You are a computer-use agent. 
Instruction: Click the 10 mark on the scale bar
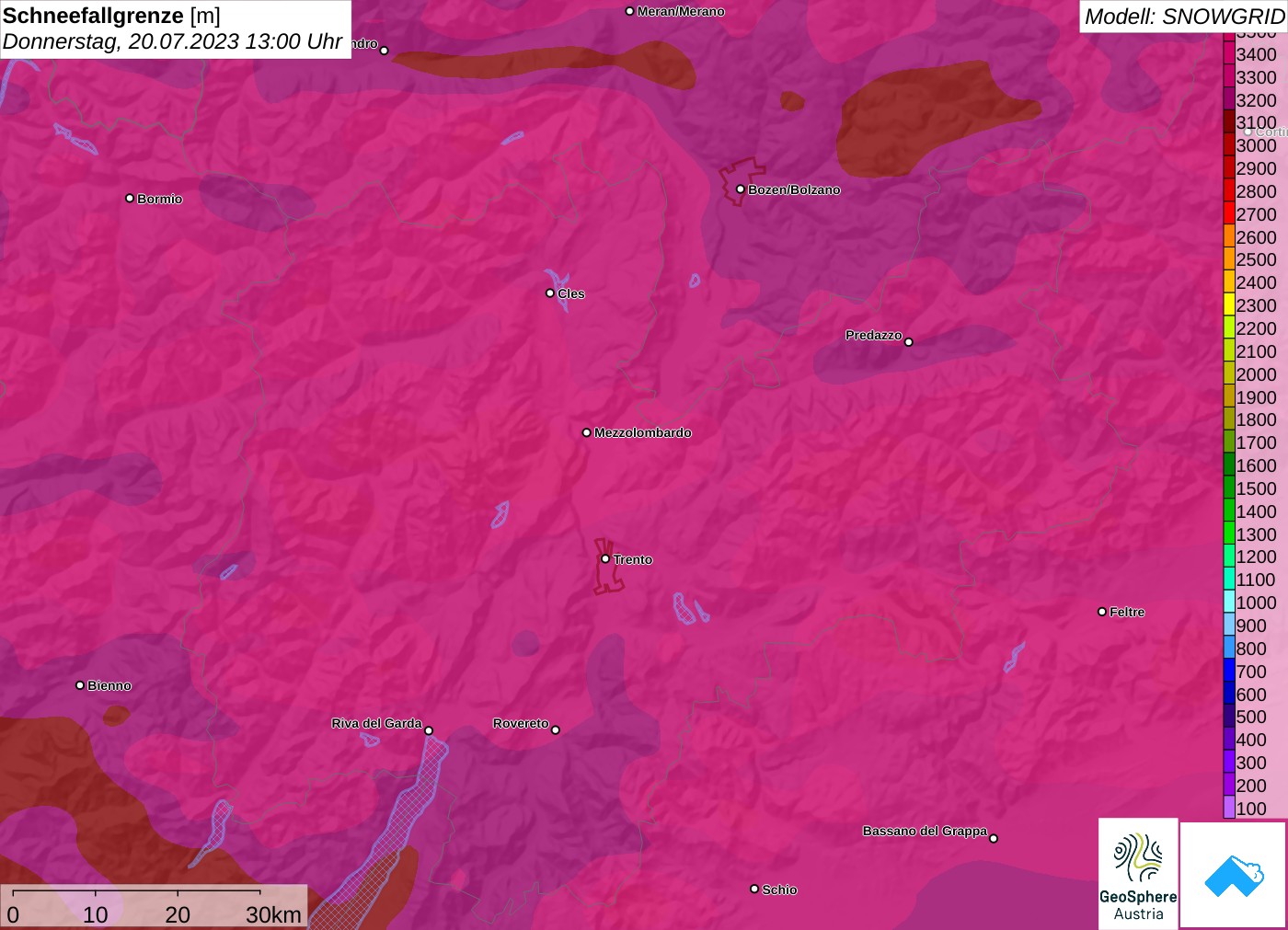[96, 914]
